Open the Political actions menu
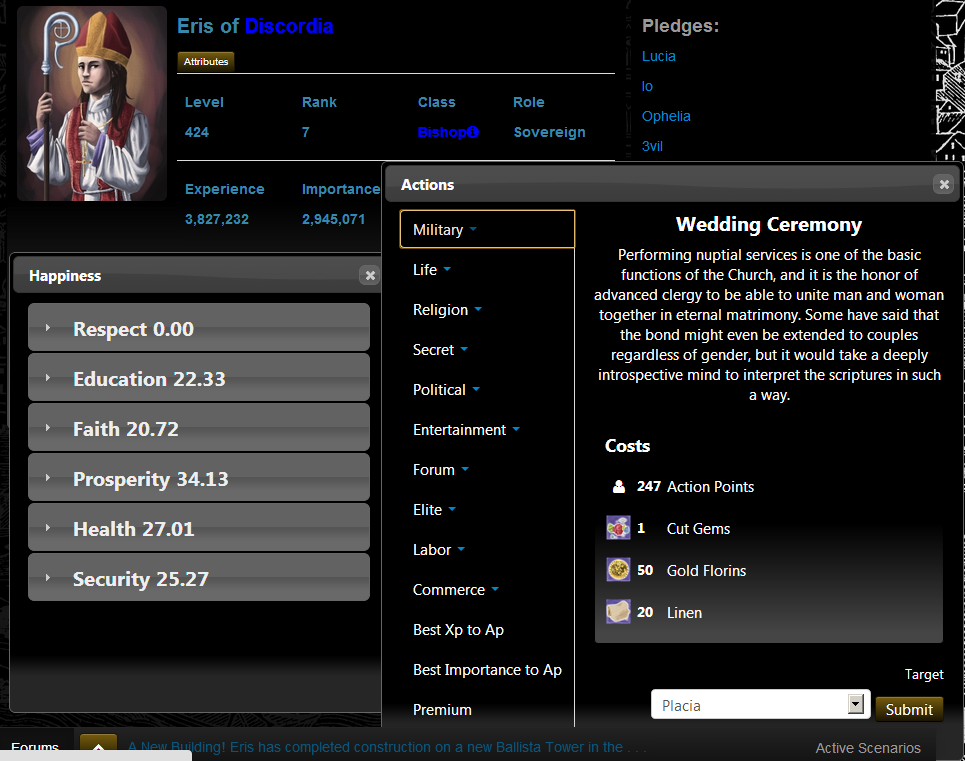Screen dimensions: 965x761 coord(446,389)
